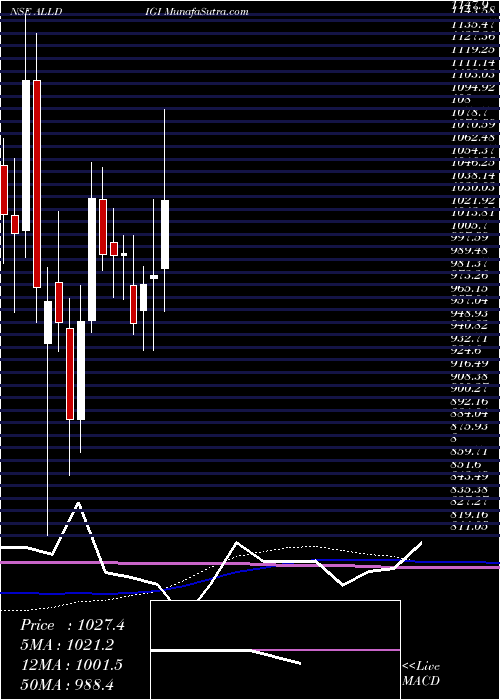This screenshot has height=700, width=500.
Task: Click the latest white candlestick body
Action: 165,234
